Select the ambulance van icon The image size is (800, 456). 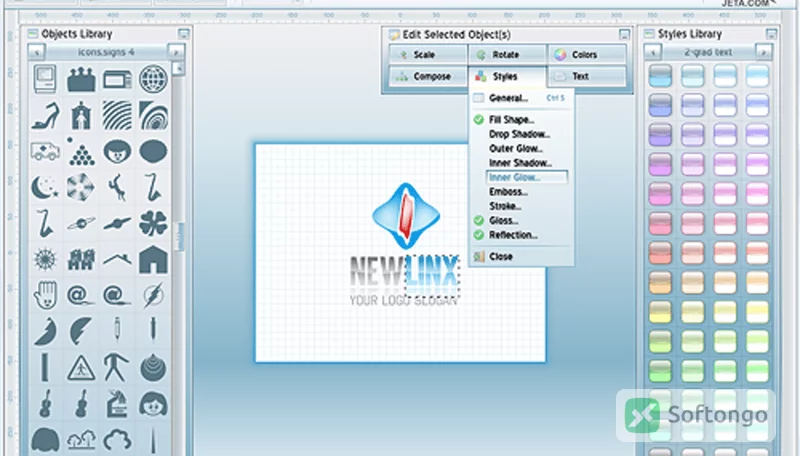[x=45, y=151]
